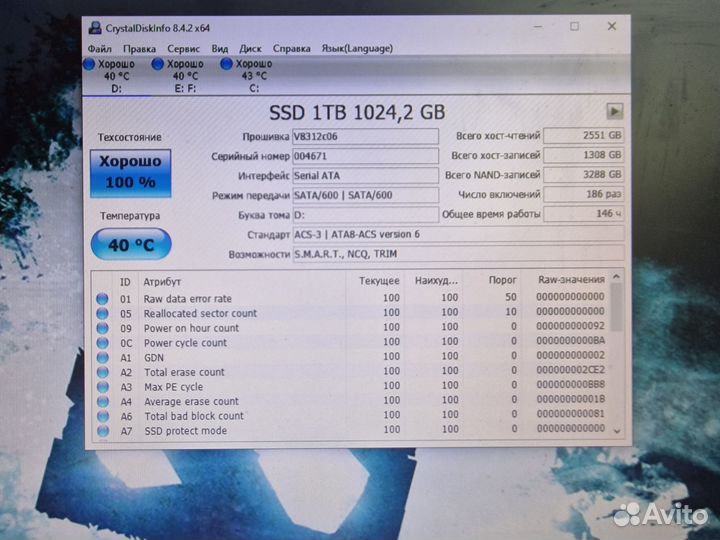Screen dimensions: 720x540
Task: Click scroll up arrow of attribute list
Action: coord(617,277)
